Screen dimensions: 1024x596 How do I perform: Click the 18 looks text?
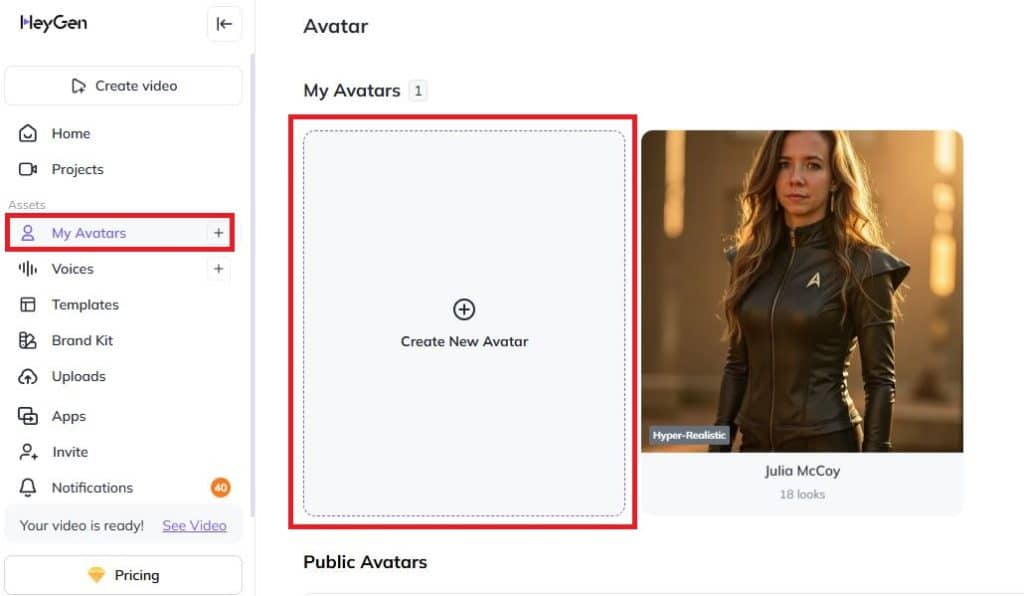point(802,494)
